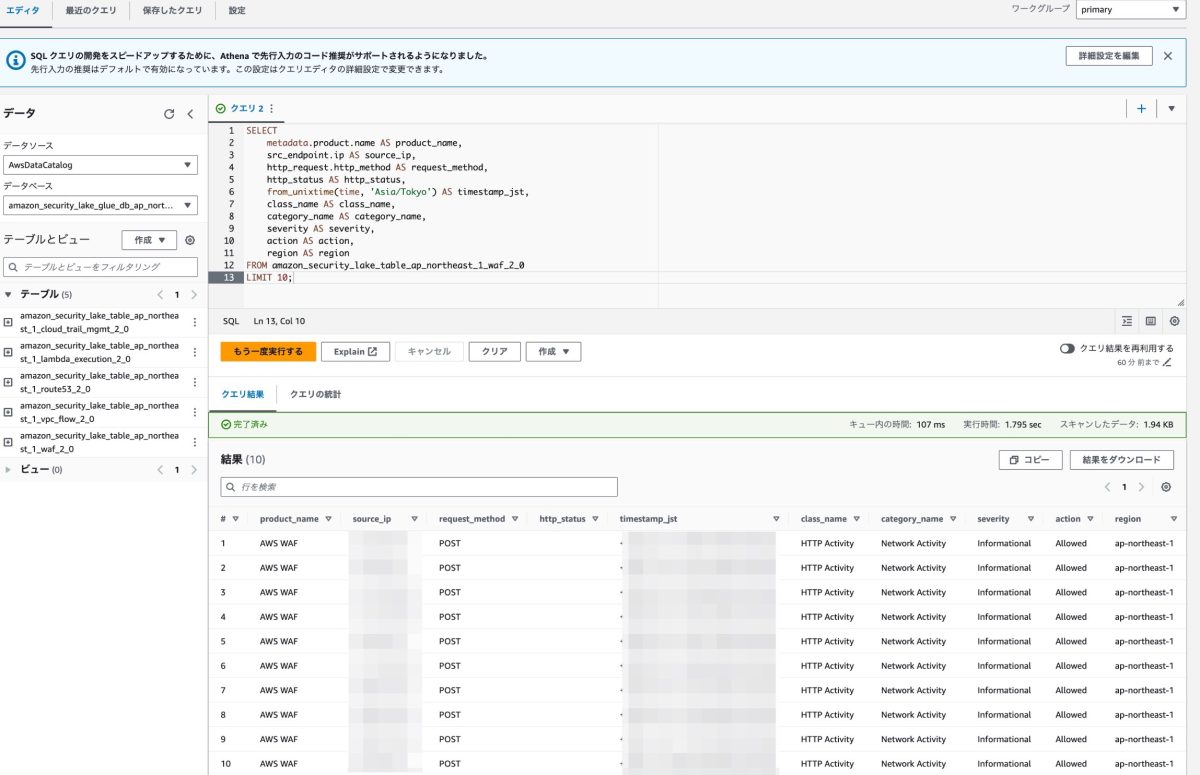The width and height of the screenshot is (1200, 775).
Task: Open the data source AwsDataCatalog dropdown
Action: point(100,165)
